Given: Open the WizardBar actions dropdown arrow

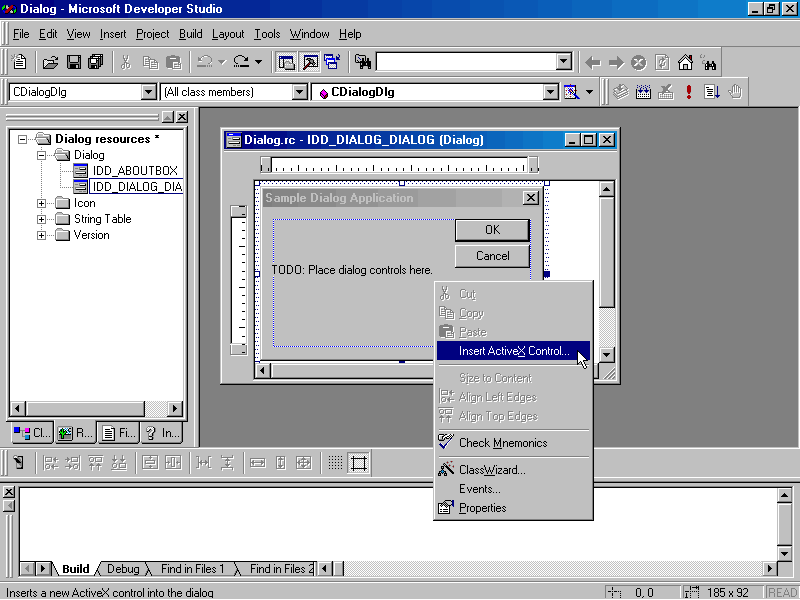Looking at the screenshot, I should [589, 92].
